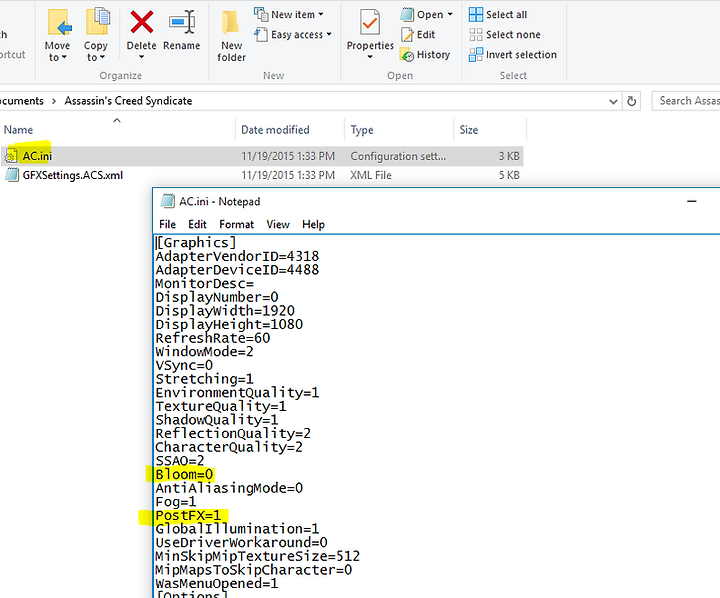Click the WasMenuOpened=1 line
720x598 pixels.
click(x=217, y=584)
